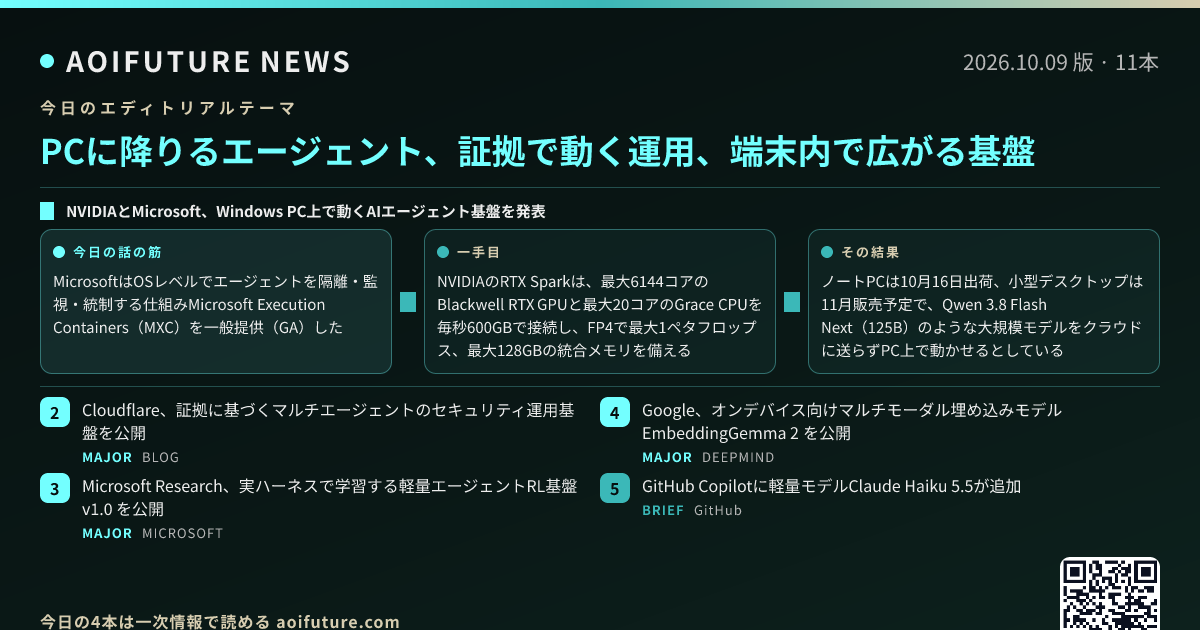Viewport: 1200px width, 630px height.
Task: Click the number 4 badge
Action: click(x=615, y=412)
